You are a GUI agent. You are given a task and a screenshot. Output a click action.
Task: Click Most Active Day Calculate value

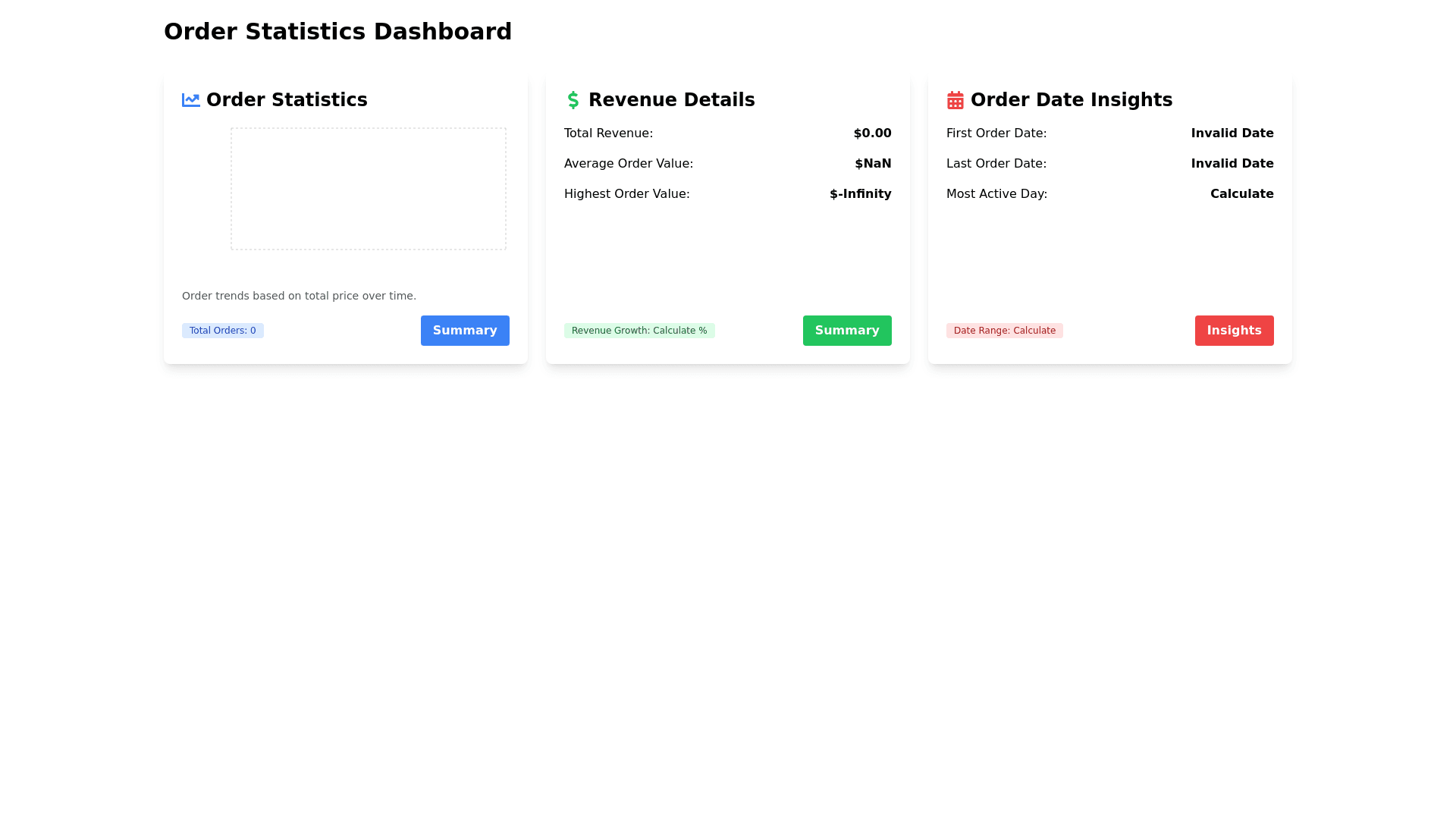pyautogui.click(x=1241, y=194)
